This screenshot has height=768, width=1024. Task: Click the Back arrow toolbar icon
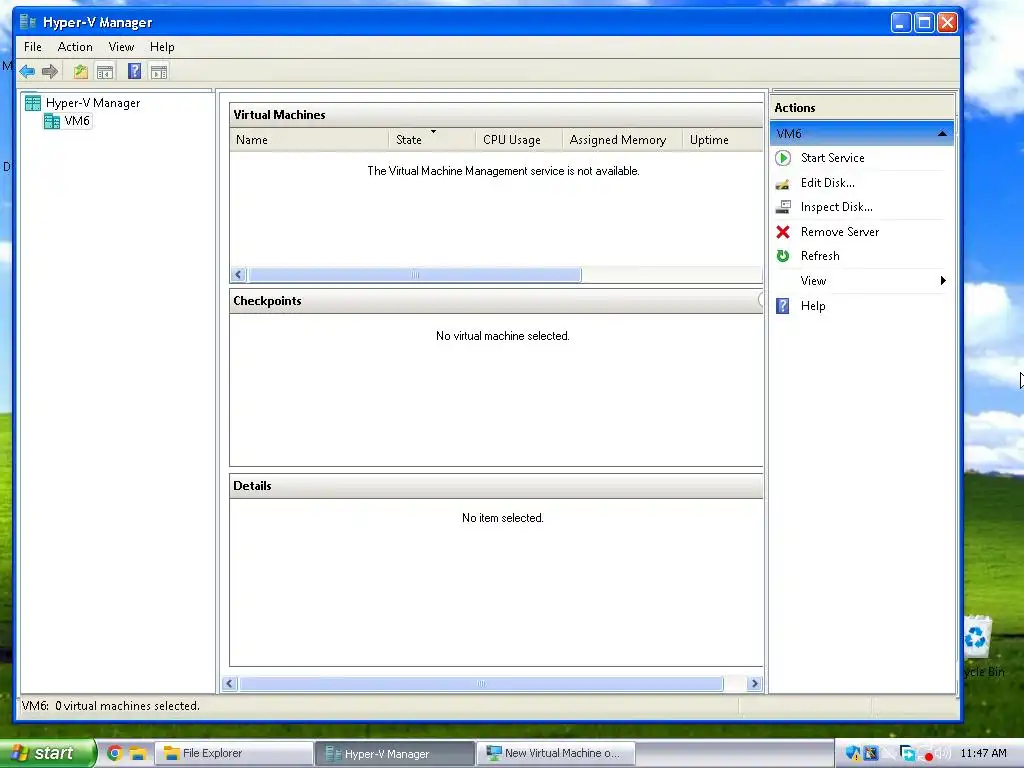click(27, 71)
